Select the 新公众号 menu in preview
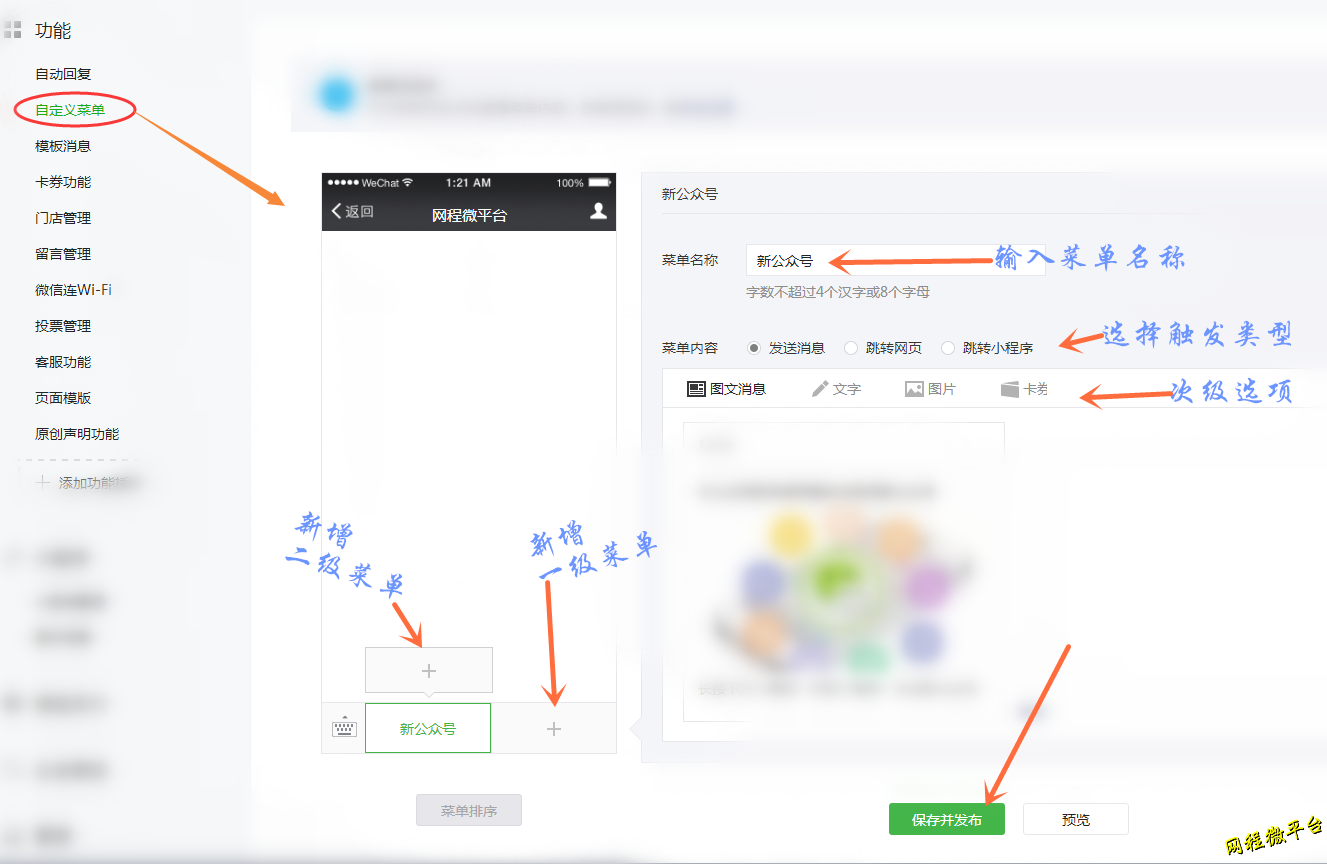 428,728
